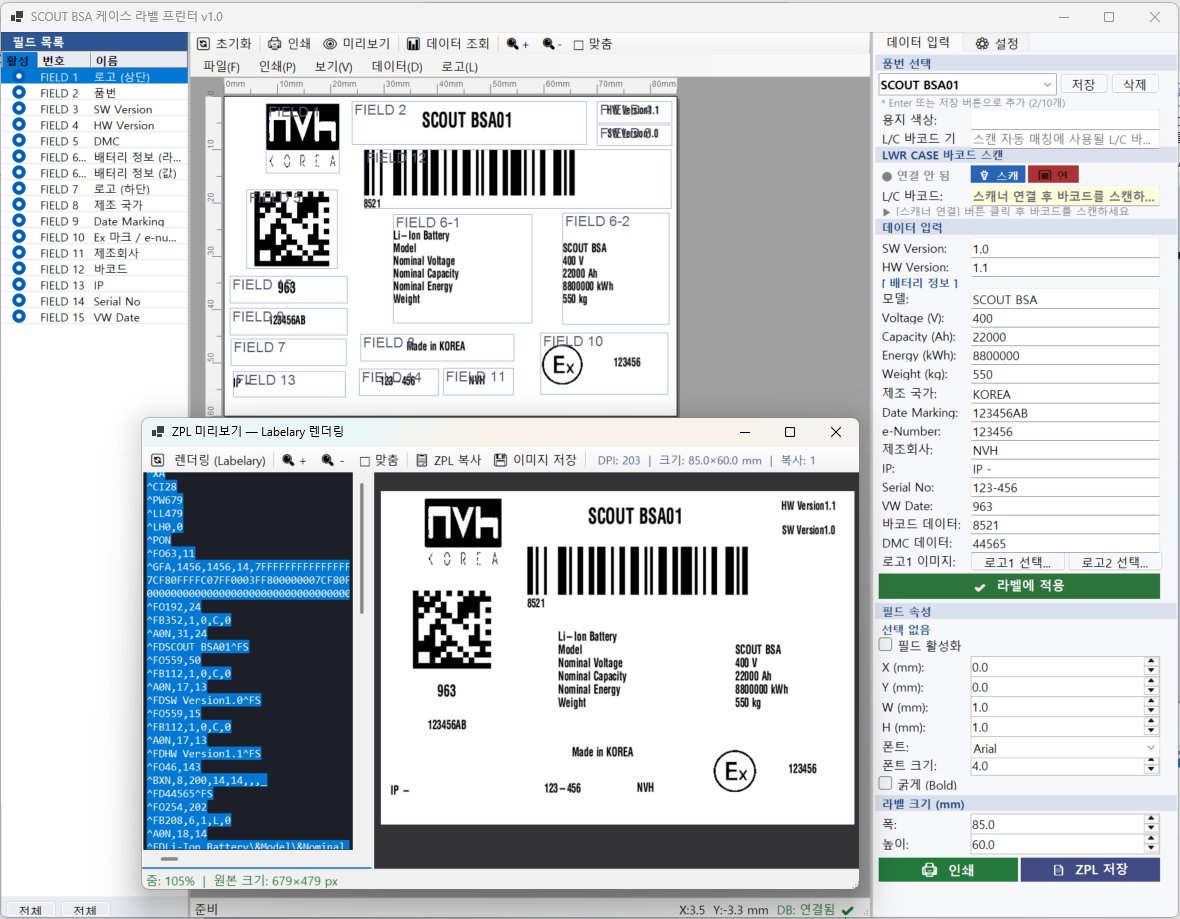Zoom in inside the ZPL preview window
The width and height of the screenshot is (1180, 919).
293,460
